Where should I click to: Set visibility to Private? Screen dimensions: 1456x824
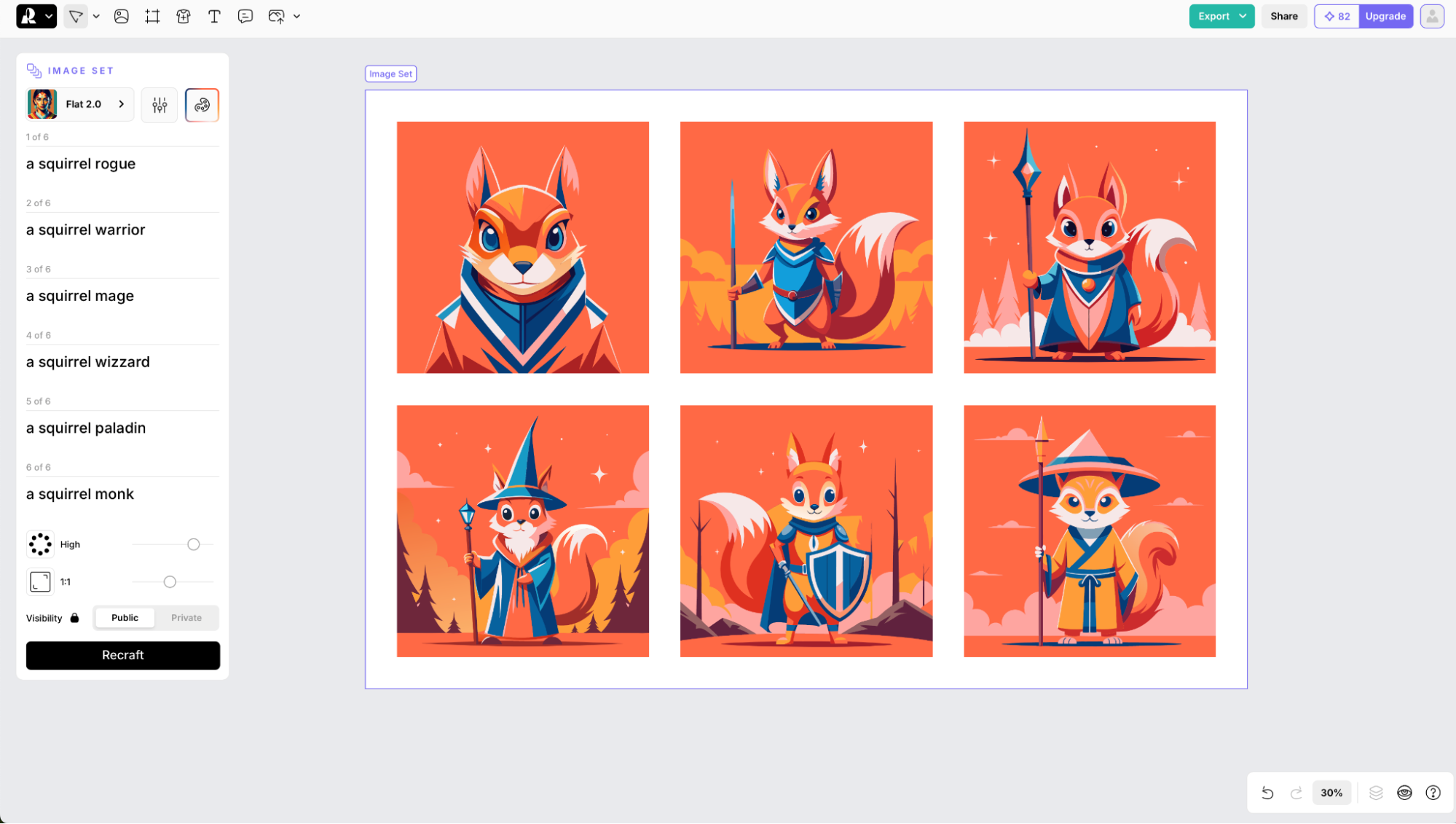[x=186, y=618]
